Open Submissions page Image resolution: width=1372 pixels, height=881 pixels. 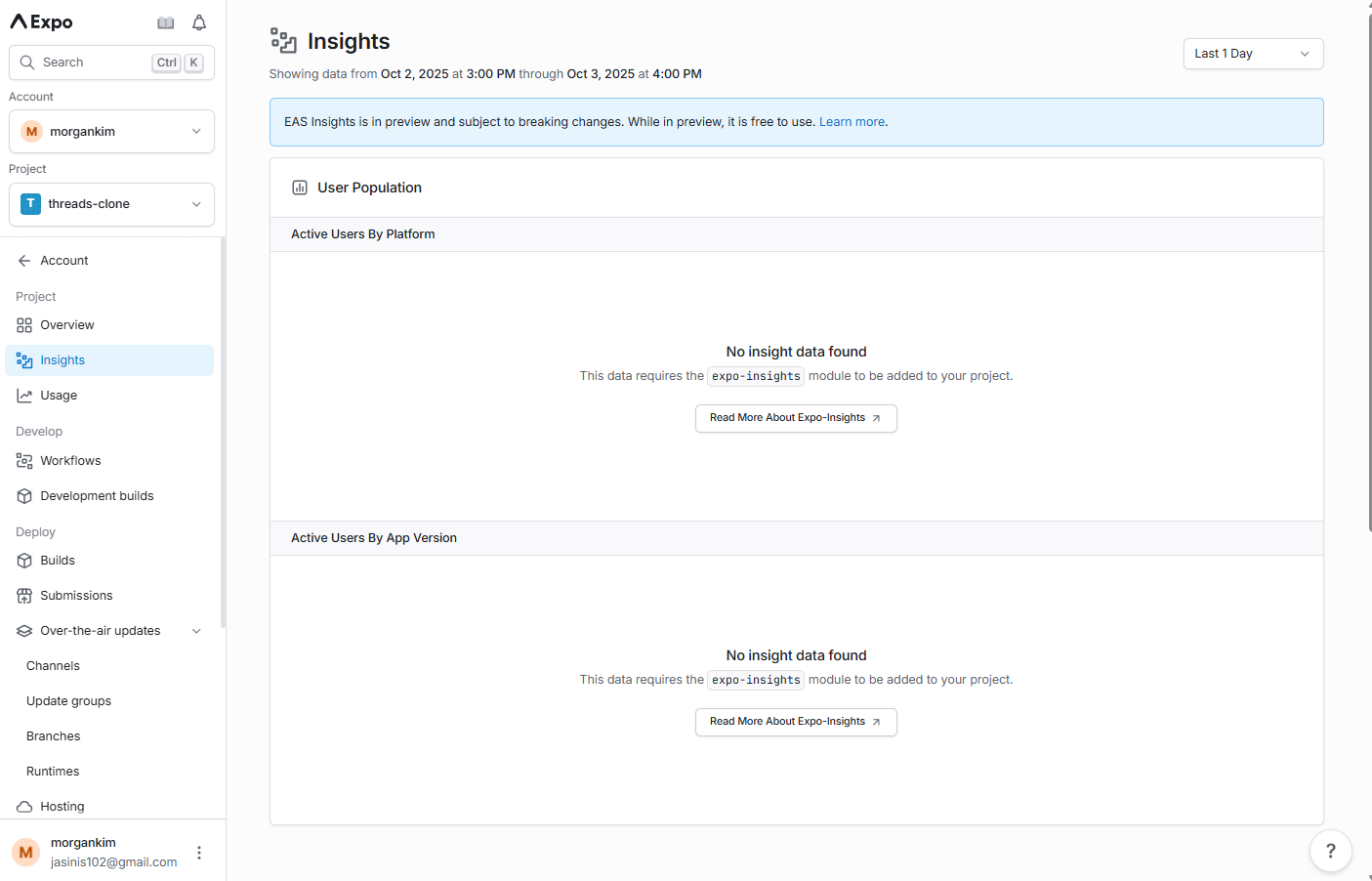(x=109, y=596)
